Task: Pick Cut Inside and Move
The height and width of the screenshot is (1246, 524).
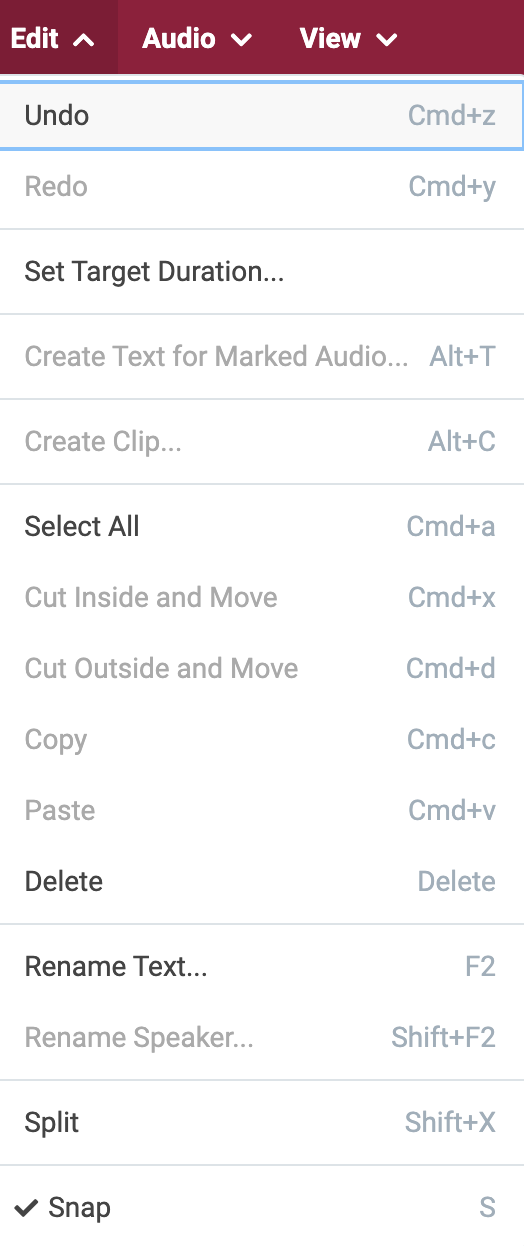Action: (x=262, y=597)
